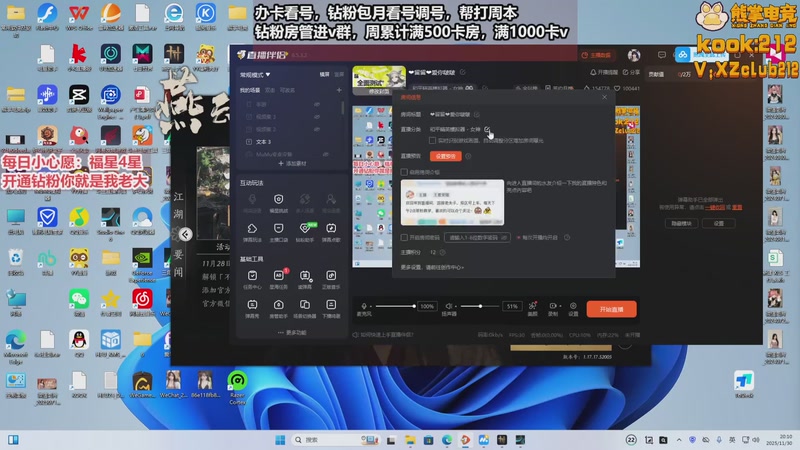Enable the room introduction checkbox
Screen dimensions: 800x450
404,172
